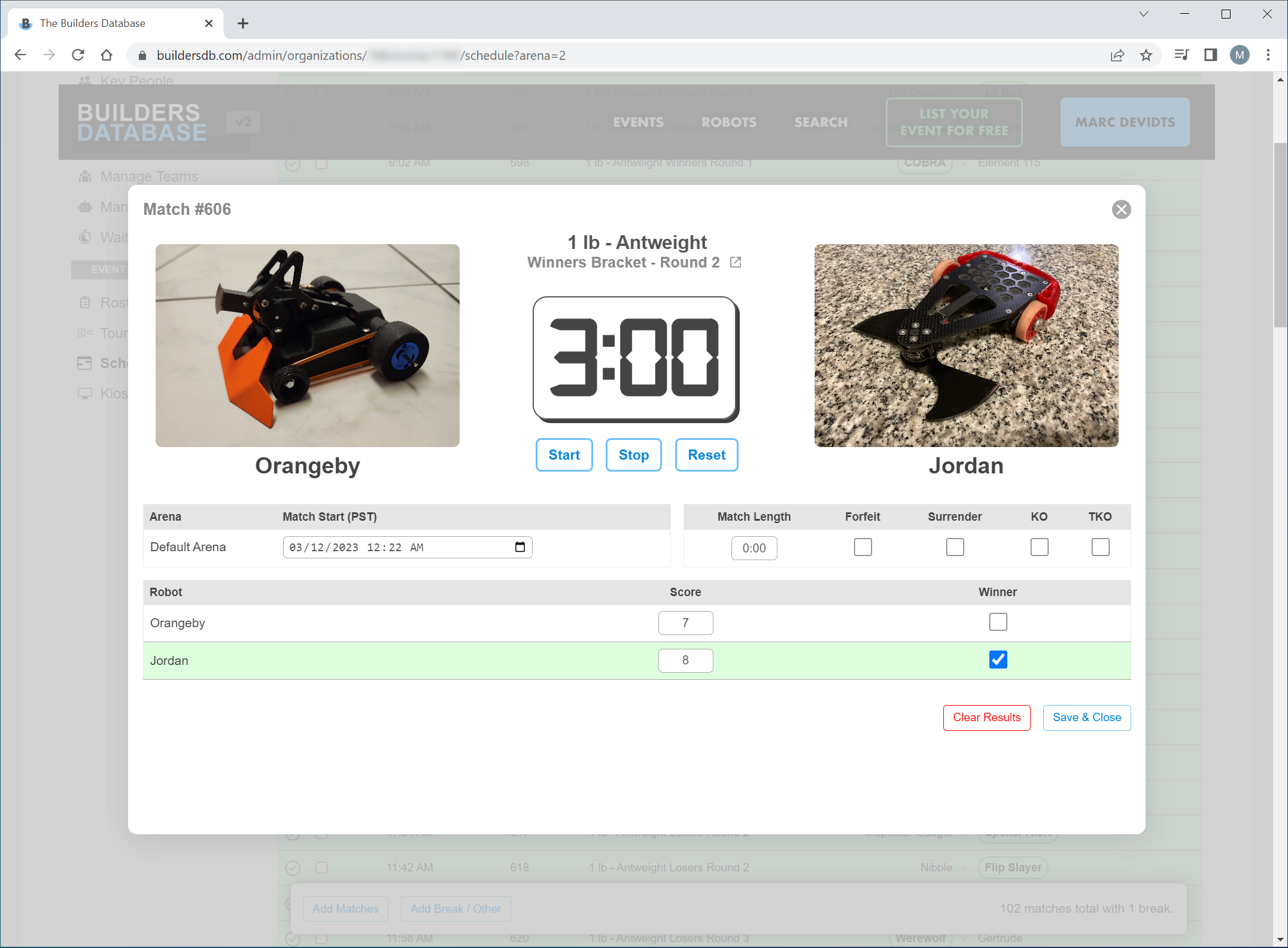Open the browser home page
The image size is (1288, 948).
click(x=107, y=55)
